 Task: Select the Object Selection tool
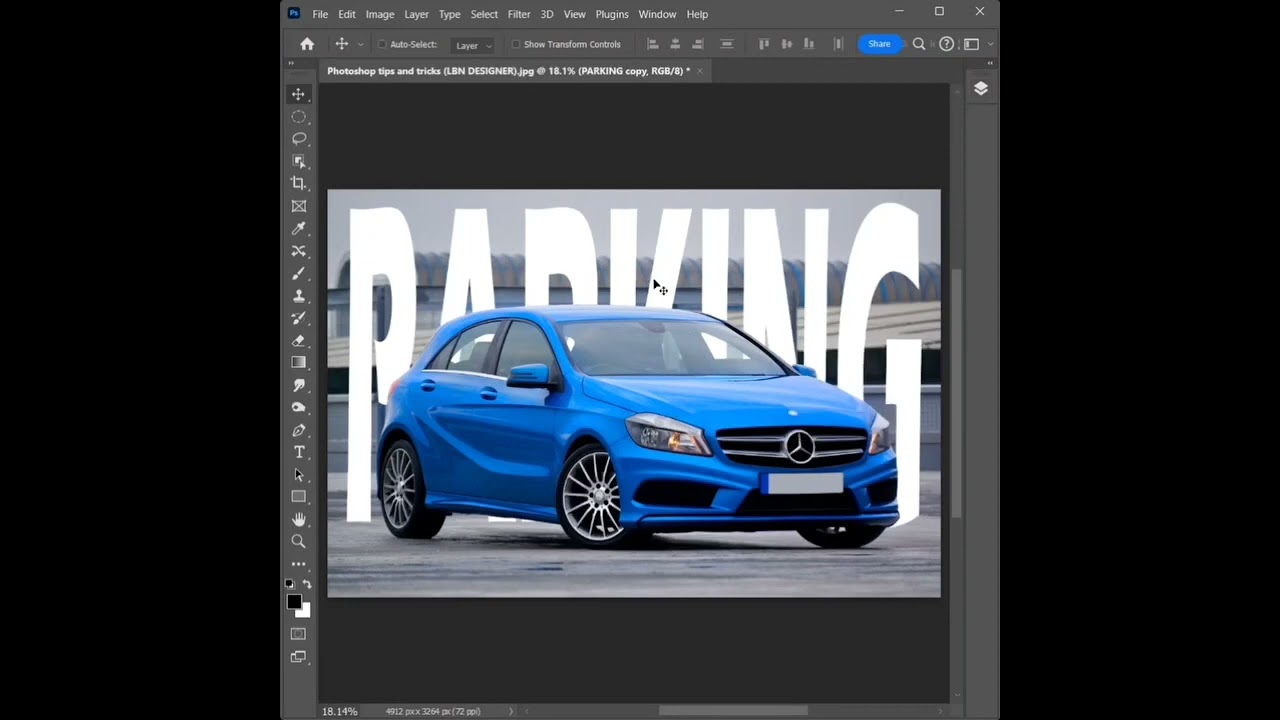298,161
